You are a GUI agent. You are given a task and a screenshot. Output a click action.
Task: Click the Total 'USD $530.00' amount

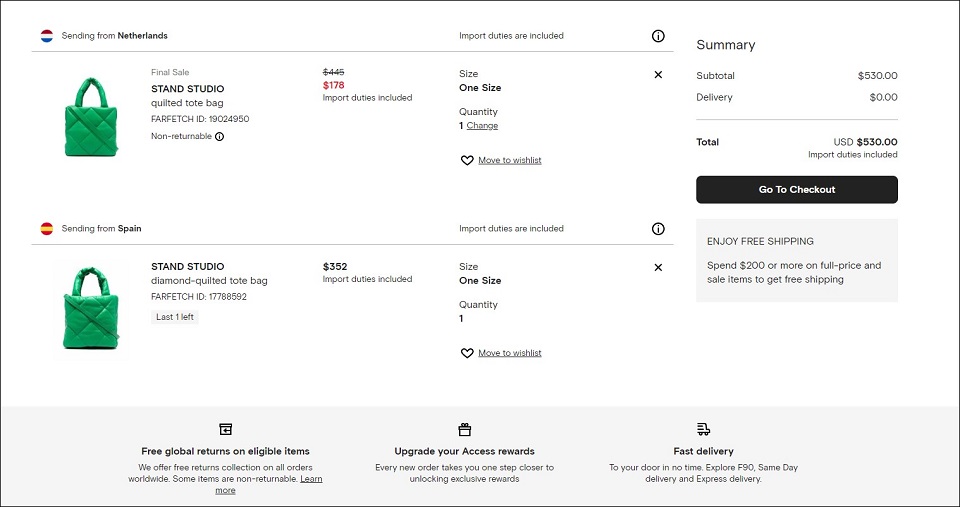pos(865,142)
